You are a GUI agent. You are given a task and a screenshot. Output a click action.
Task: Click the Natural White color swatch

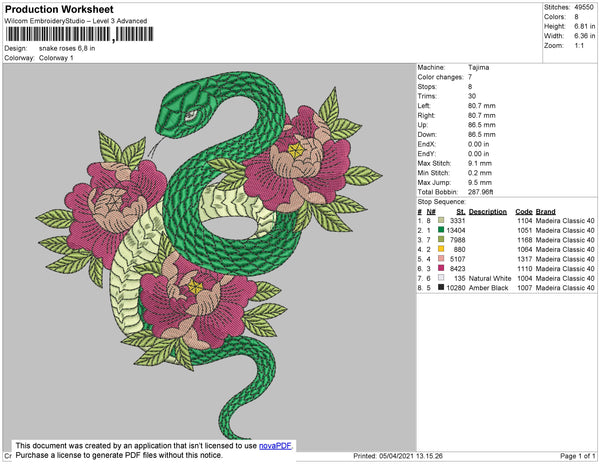point(441,278)
